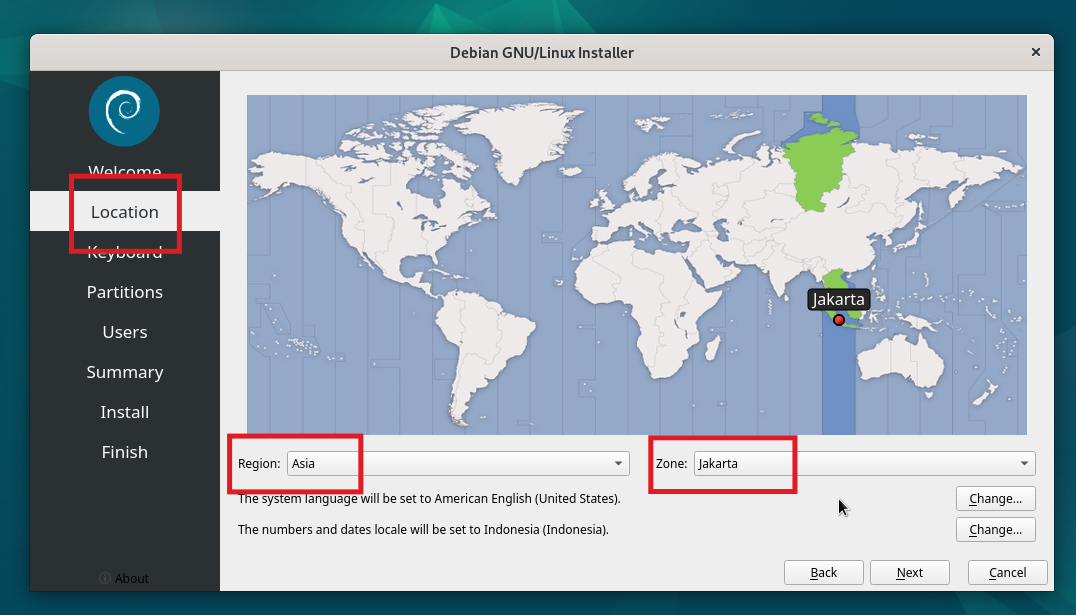Click the numbers and dates locale text

(x=423, y=529)
